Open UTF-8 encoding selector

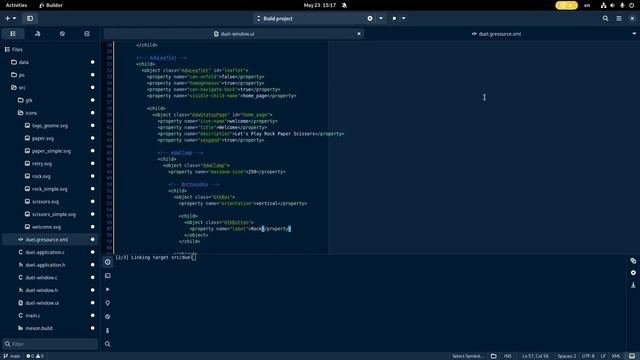[588, 356]
